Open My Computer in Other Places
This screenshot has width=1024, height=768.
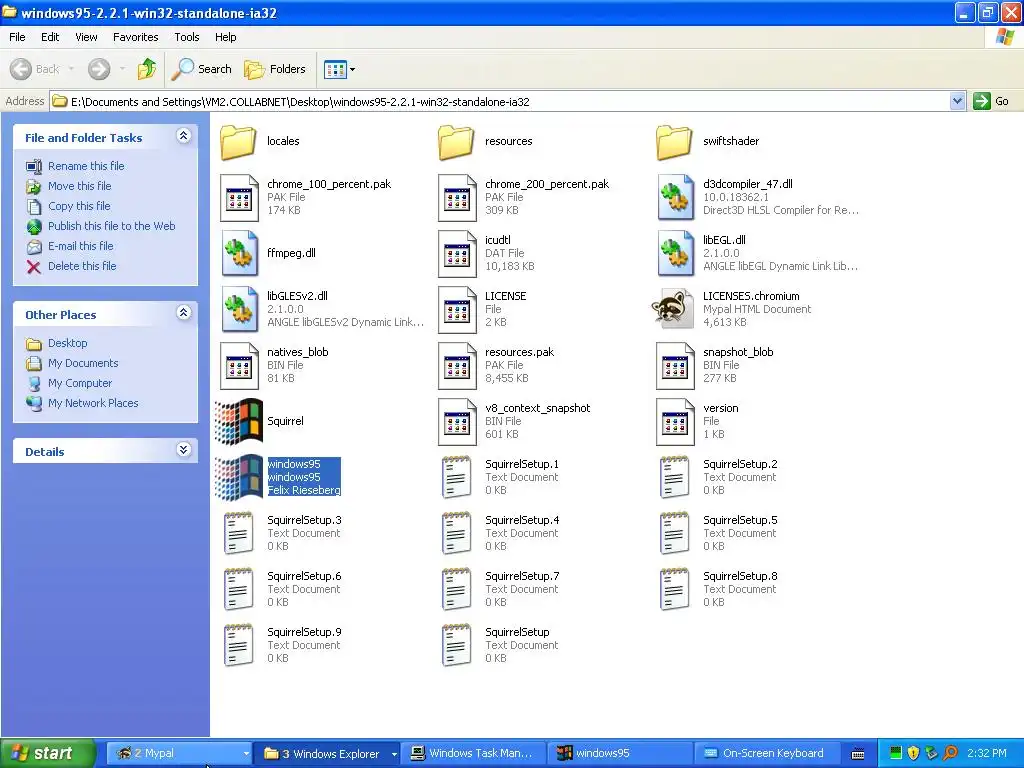(x=80, y=383)
